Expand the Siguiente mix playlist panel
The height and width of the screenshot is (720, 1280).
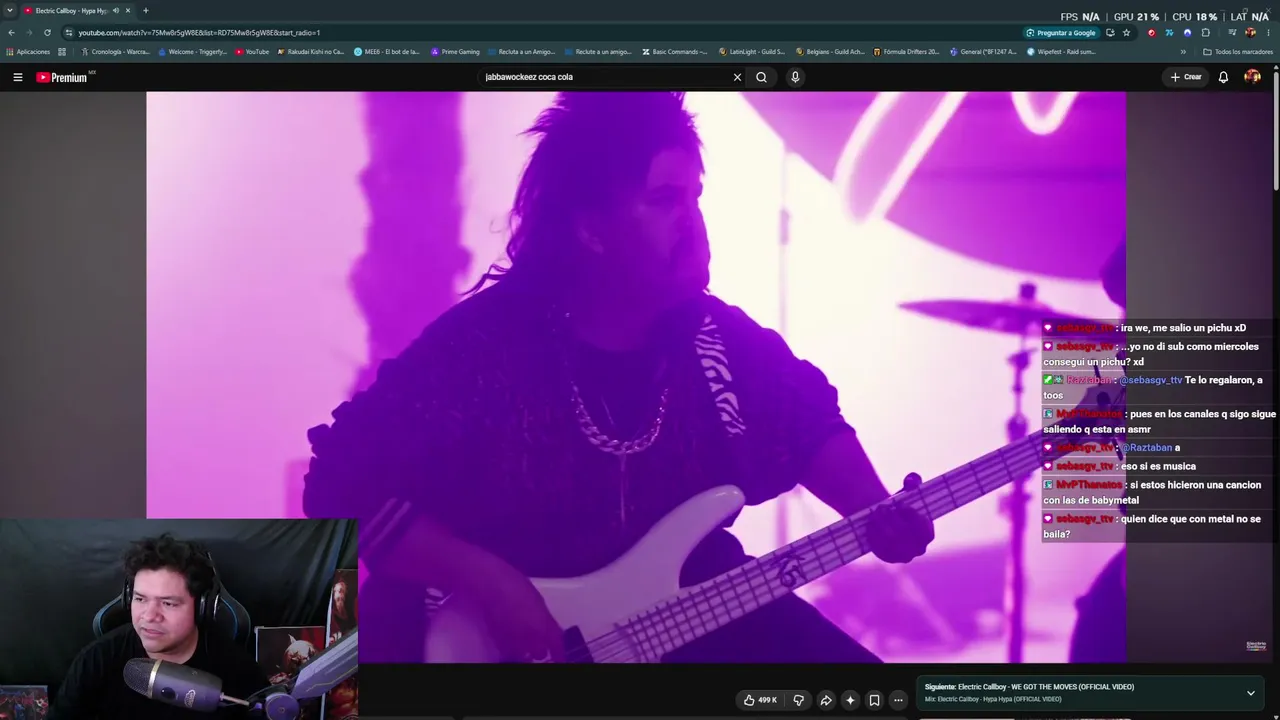1250,693
